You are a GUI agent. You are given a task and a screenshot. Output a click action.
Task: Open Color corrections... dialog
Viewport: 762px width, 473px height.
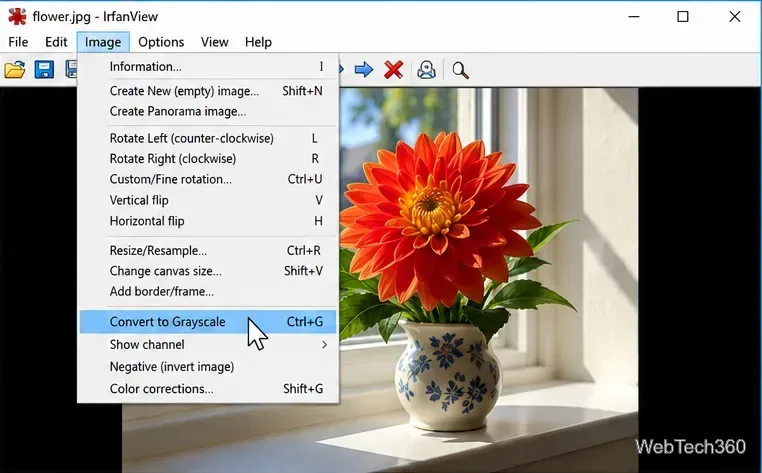pyautogui.click(x=208, y=389)
